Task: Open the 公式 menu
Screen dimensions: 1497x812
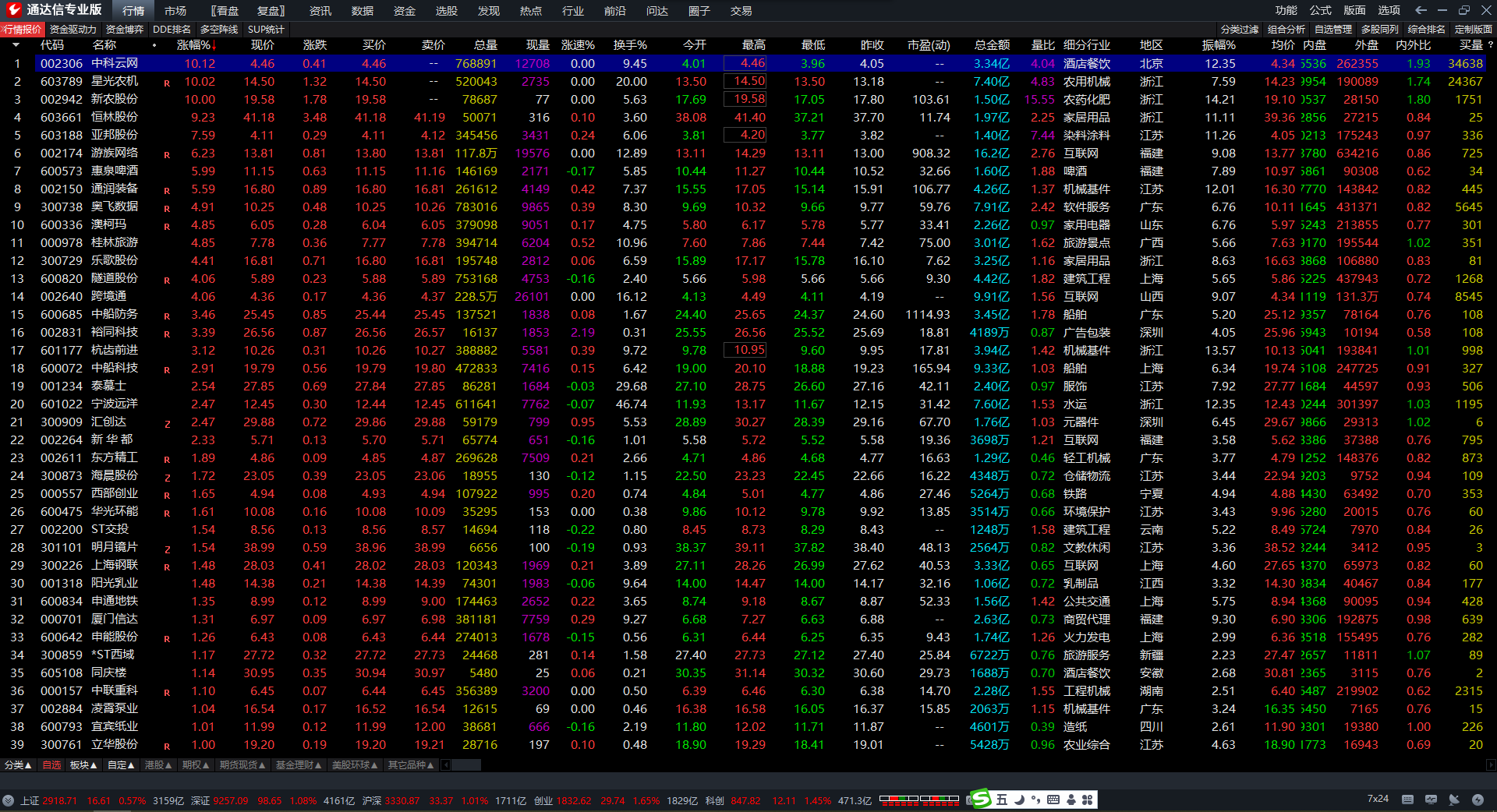Action: pos(1321,10)
